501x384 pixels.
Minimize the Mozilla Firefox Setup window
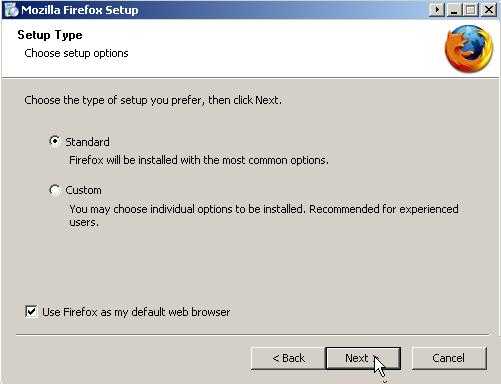pyautogui.click(x=454, y=10)
